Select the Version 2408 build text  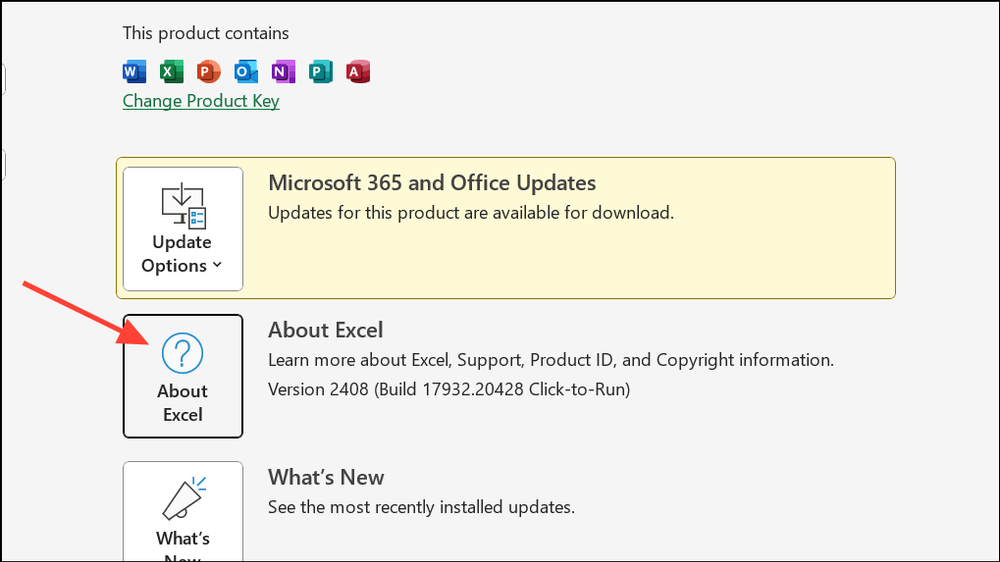(x=449, y=389)
